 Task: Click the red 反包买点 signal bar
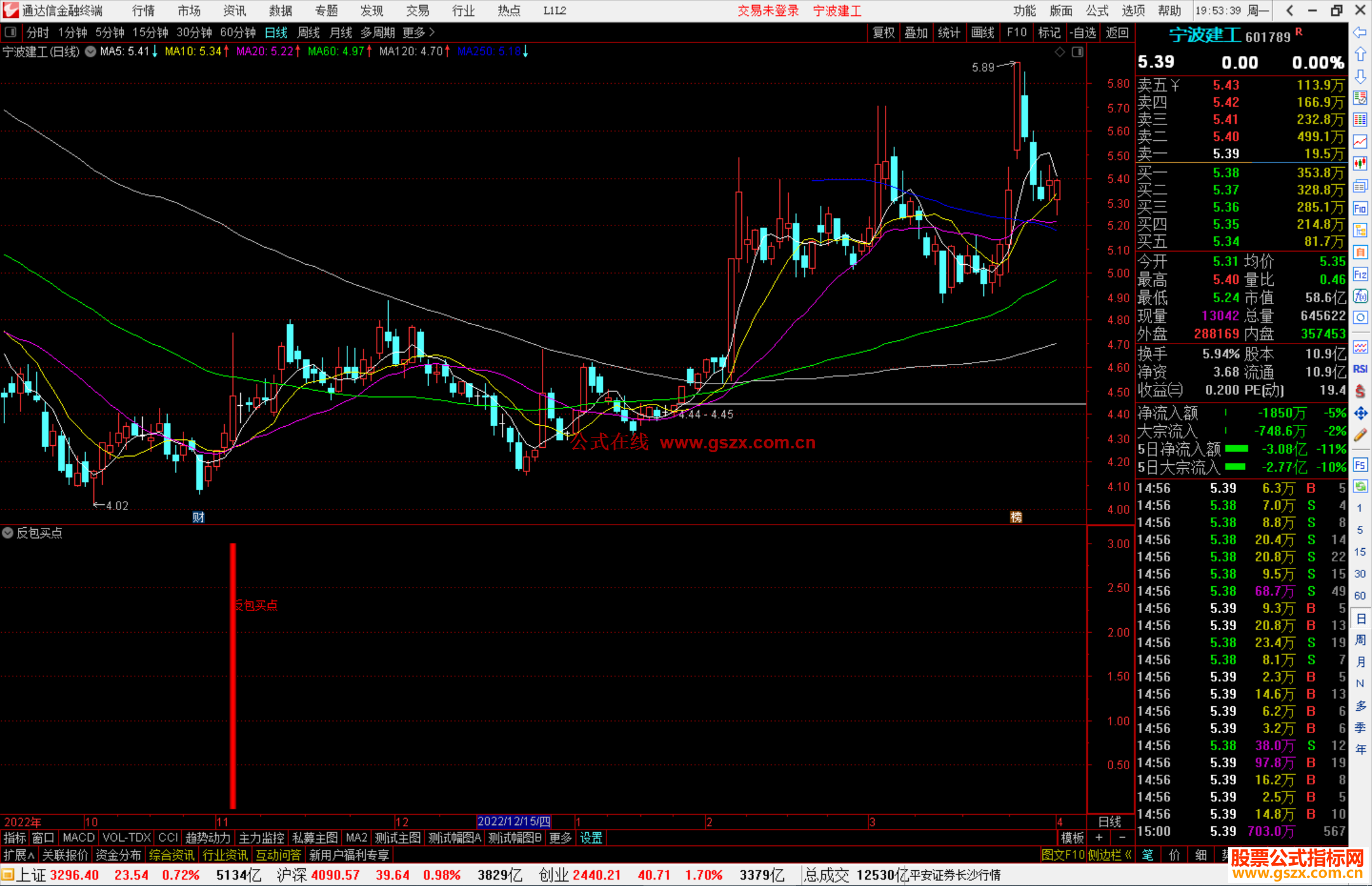(x=233, y=676)
